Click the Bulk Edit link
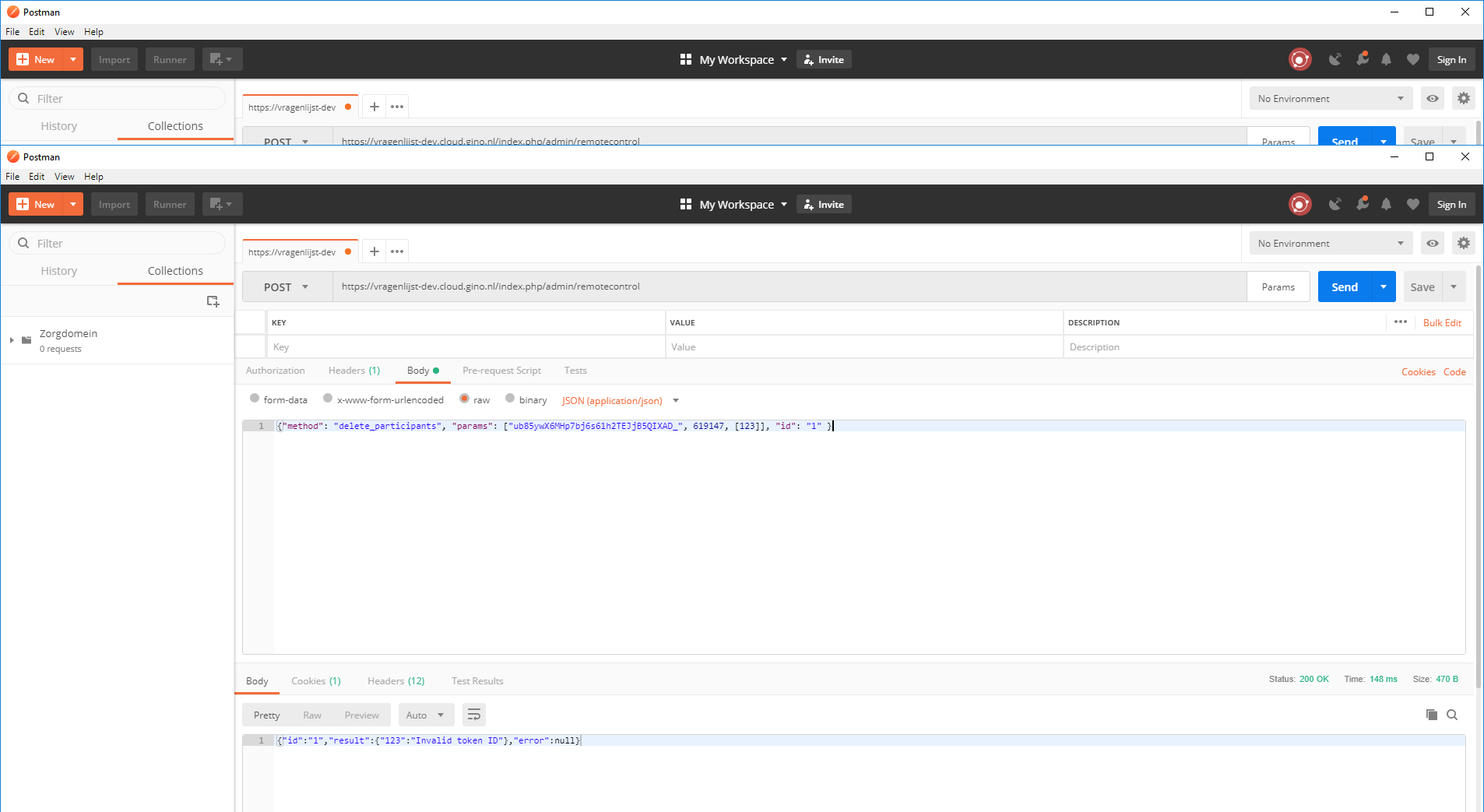This screenshot has width=1484, height=812. click(x=1441, y=323)
